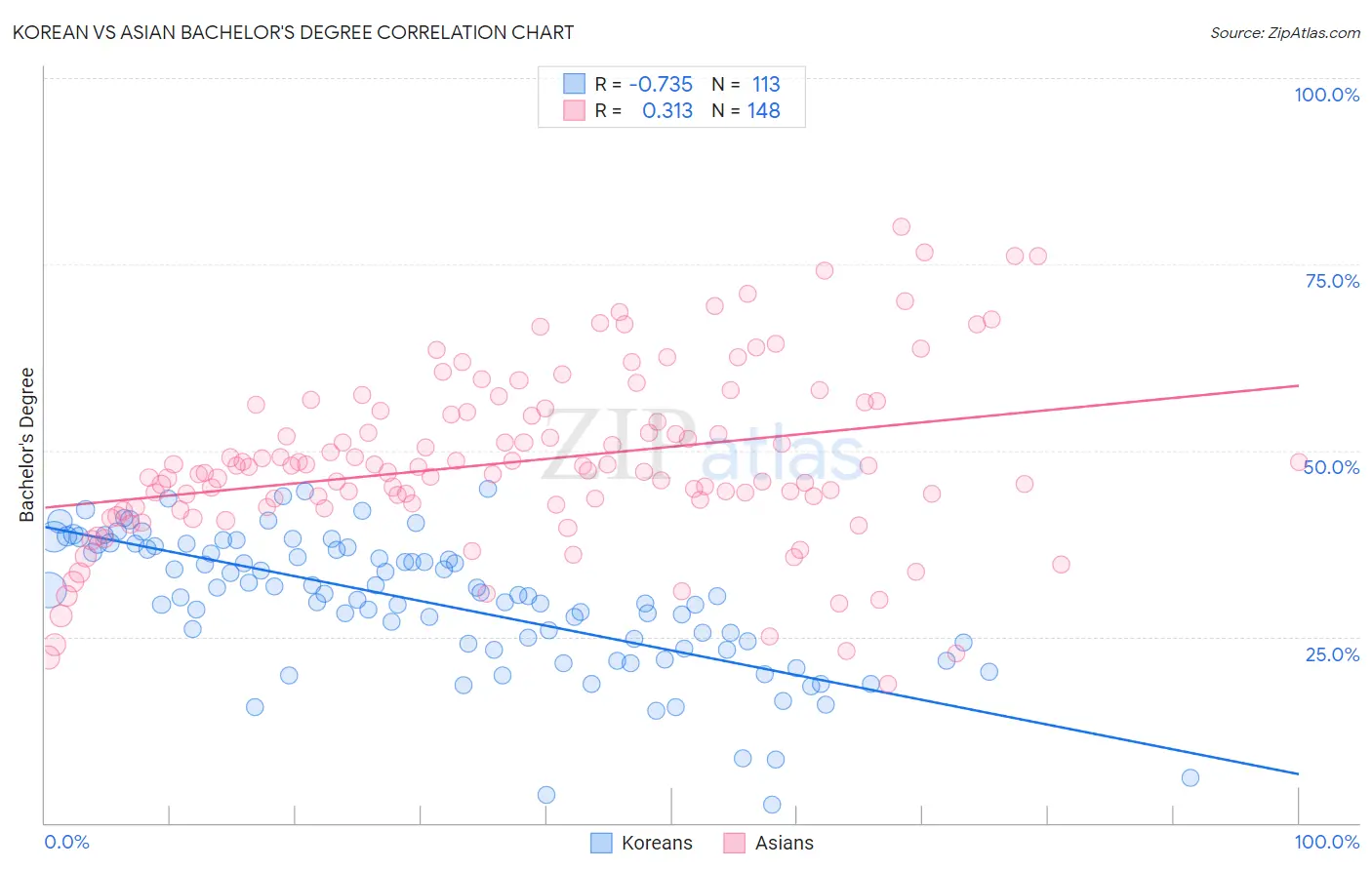Click the highest pink data point
This screenshot has width=1372, height=870.
coord(901,226)
